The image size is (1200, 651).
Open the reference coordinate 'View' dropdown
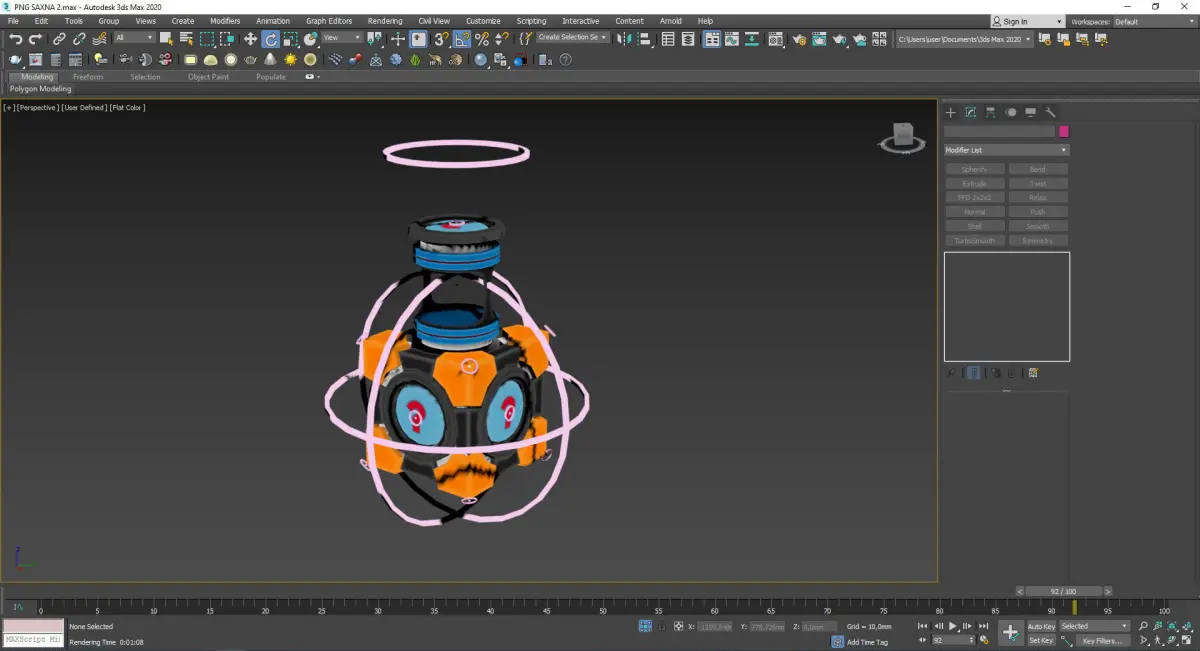[341, 38]
